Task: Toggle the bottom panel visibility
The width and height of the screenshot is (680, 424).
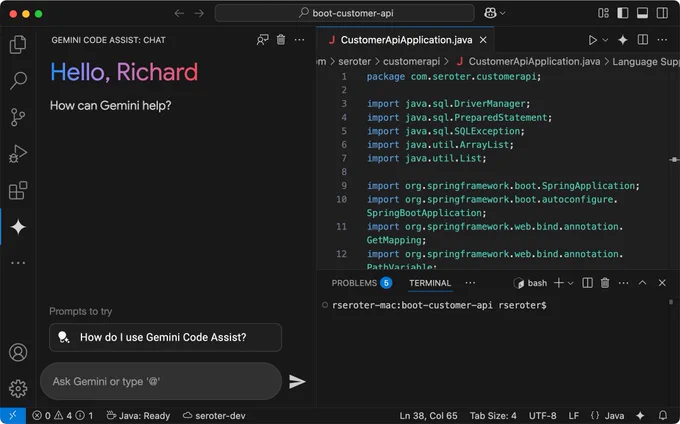Action: (x=642, y=13)
